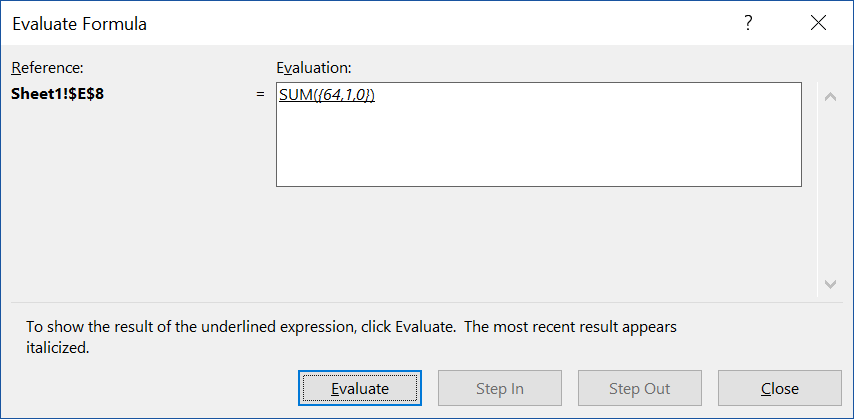Screen dimensions: 854x419
Task: Click the Help question mark icon
Action: point(747,24)
